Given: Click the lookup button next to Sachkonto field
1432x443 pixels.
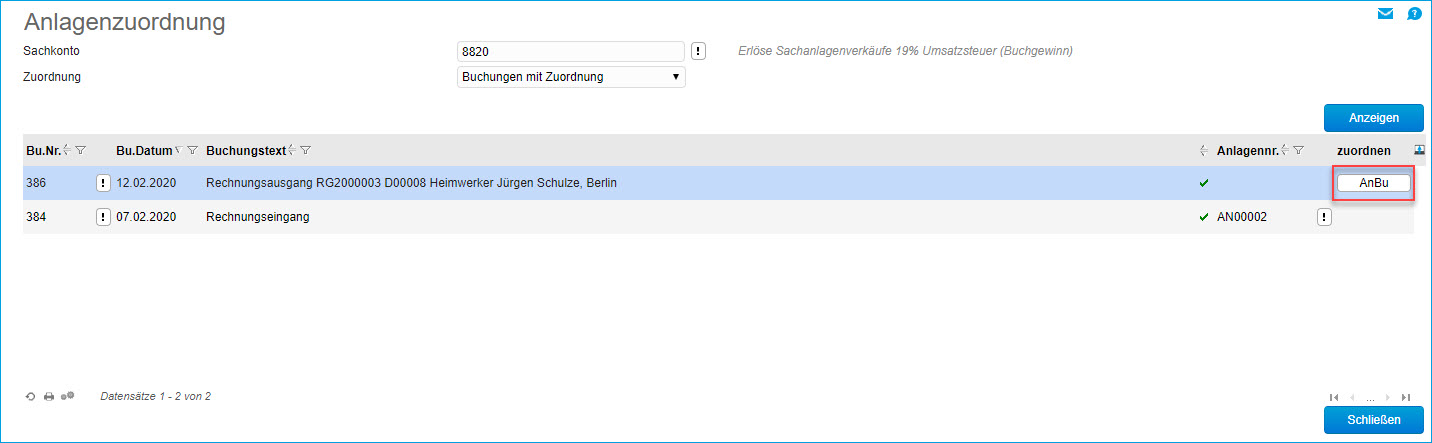Looking at the screenshot, I should (x=699, y=51).
